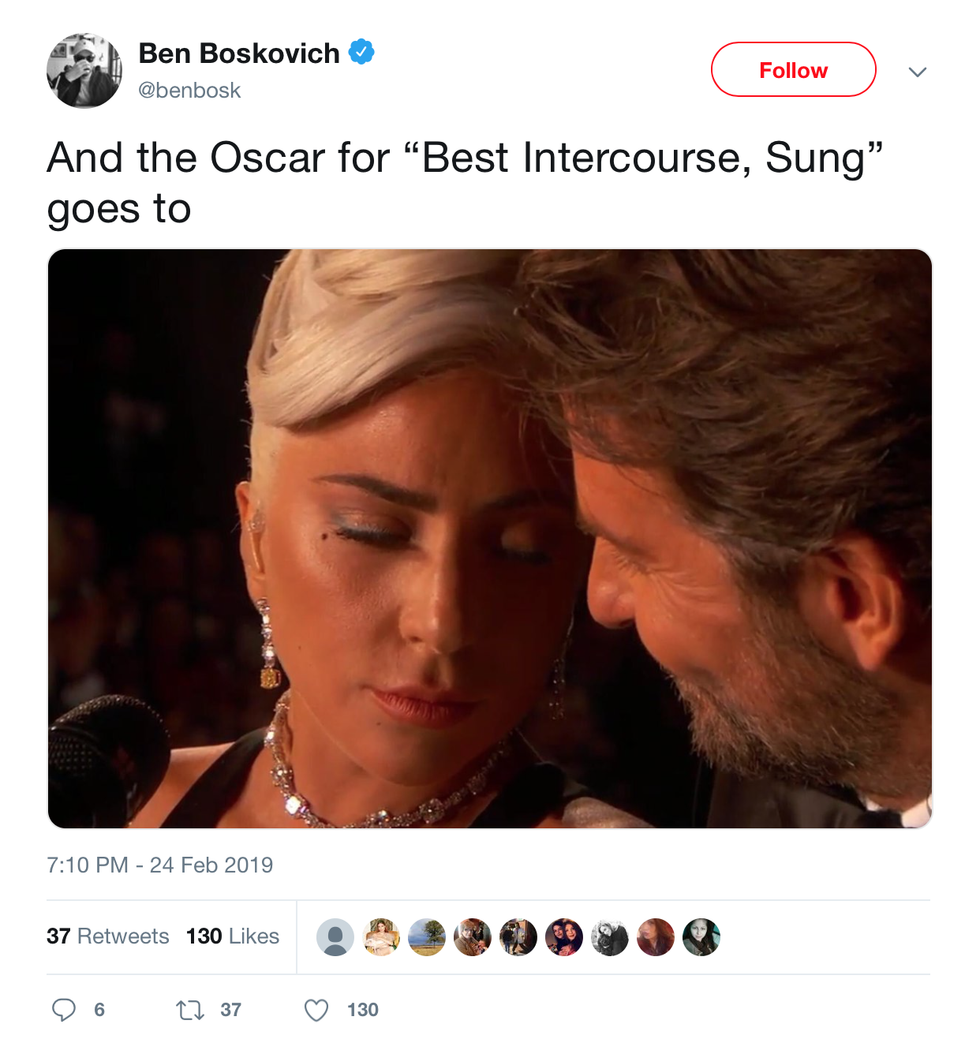Open the @benbosk handle link
The image size is (980, 1057).
(190, 90)
